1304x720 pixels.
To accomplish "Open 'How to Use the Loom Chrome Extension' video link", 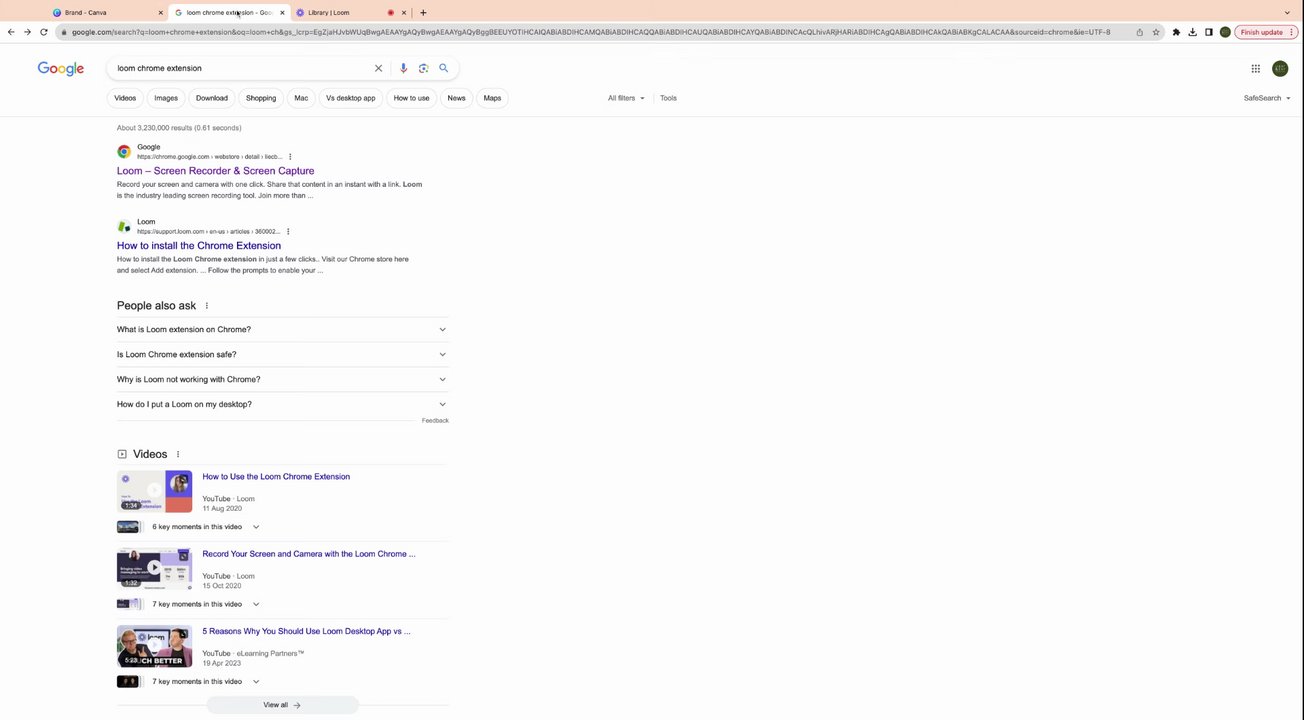I will coord(276,477).
